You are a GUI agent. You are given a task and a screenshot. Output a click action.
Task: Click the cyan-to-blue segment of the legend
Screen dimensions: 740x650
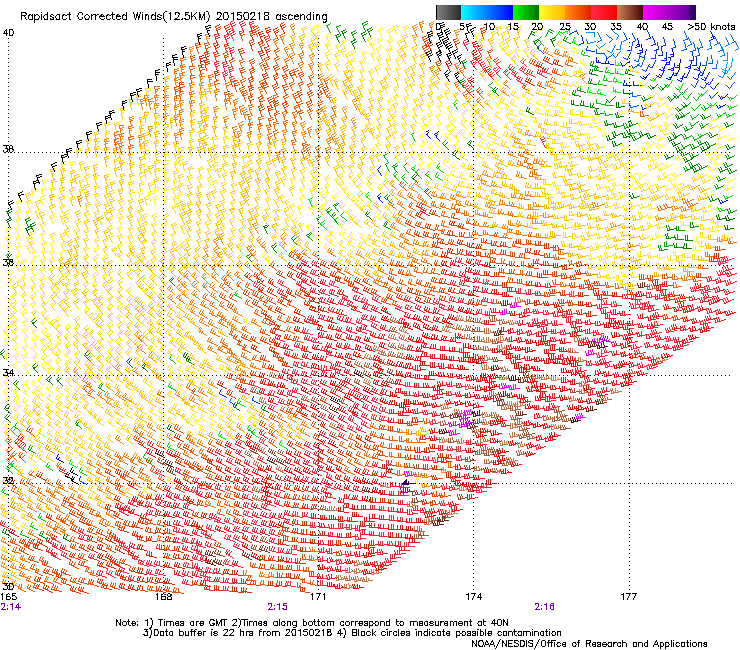(x=487, y=12)
